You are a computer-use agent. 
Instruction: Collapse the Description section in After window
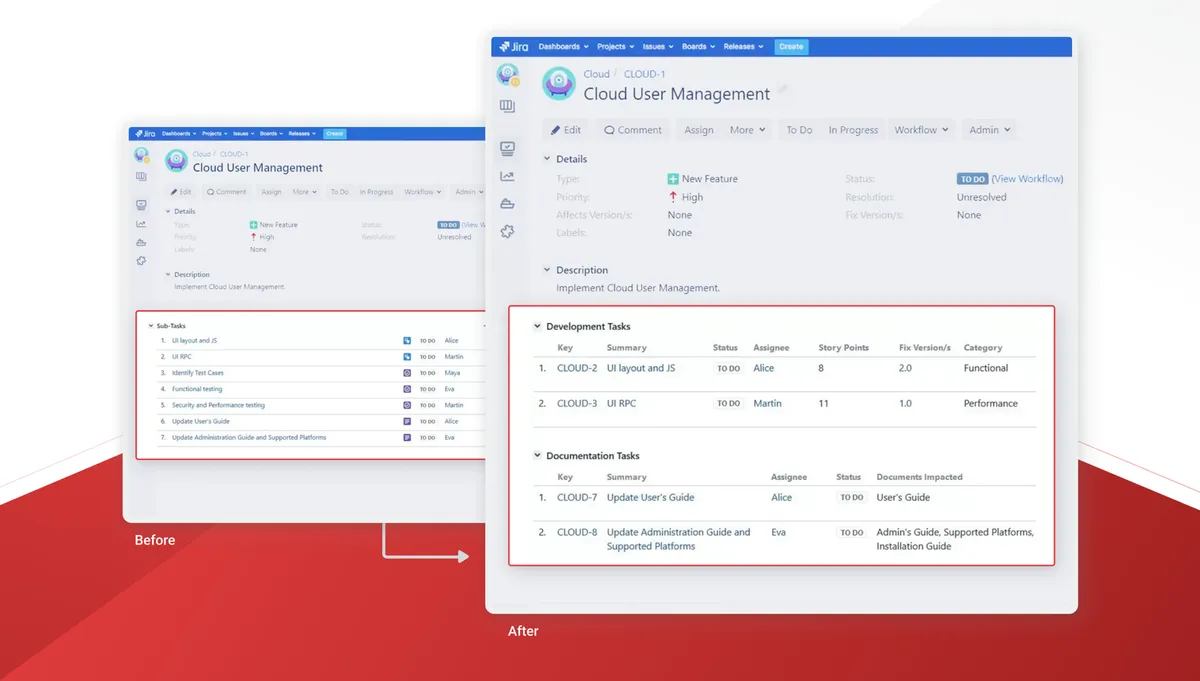(x=547, y=269)
